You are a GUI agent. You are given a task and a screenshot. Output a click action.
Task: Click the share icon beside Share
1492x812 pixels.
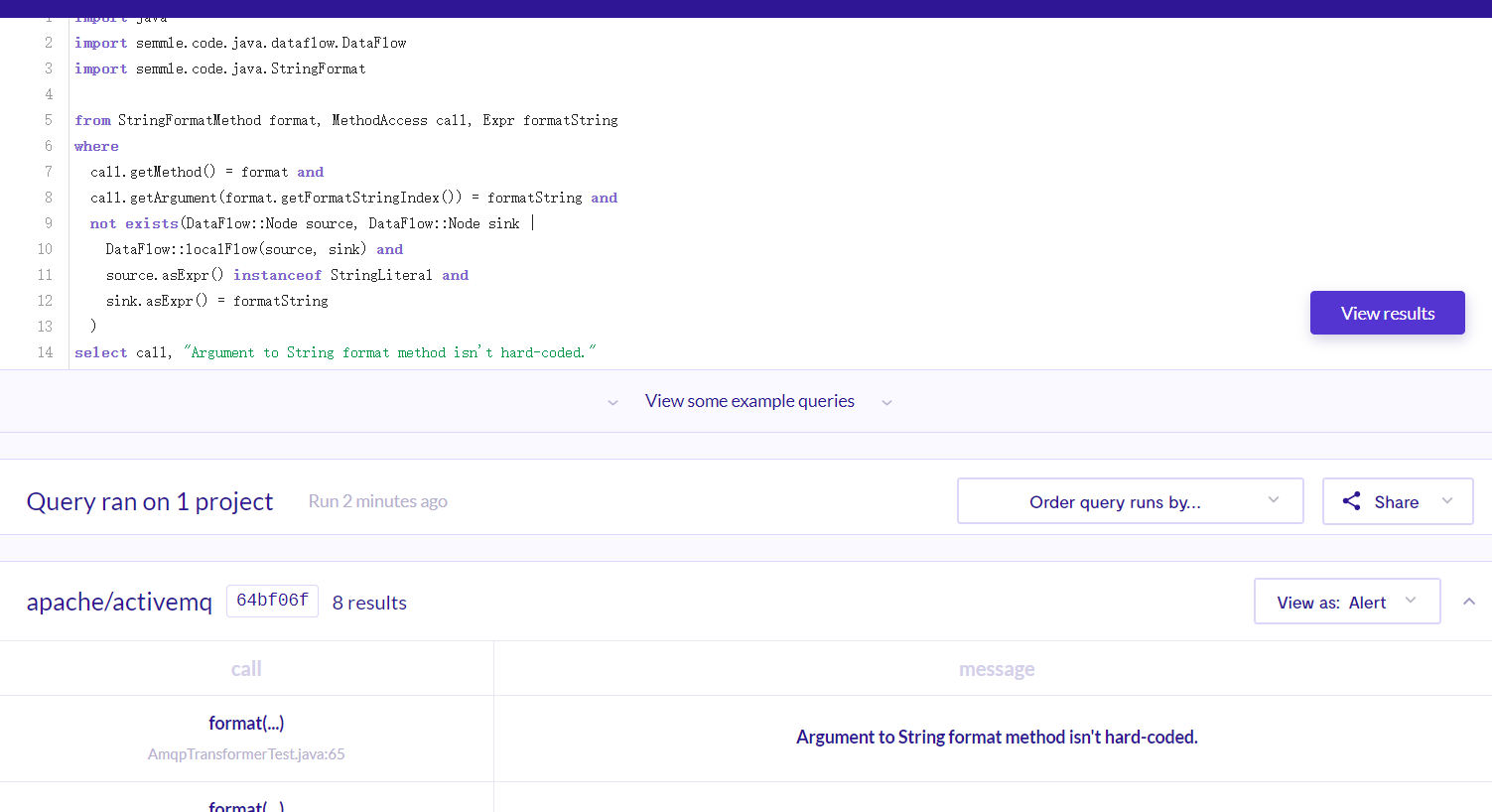[x=1351, y=501]
